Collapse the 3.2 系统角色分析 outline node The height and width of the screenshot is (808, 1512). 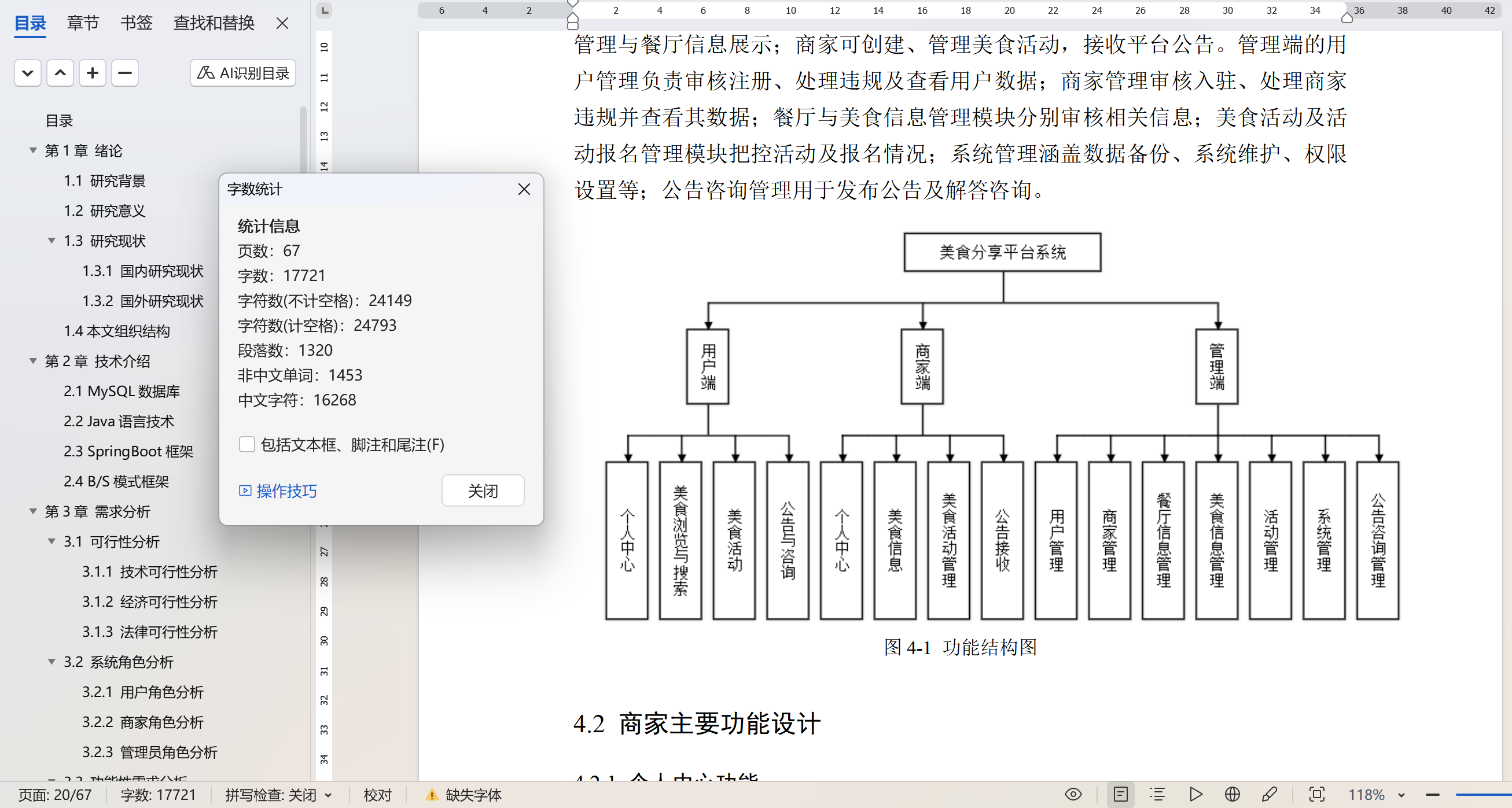coord(51,662)
